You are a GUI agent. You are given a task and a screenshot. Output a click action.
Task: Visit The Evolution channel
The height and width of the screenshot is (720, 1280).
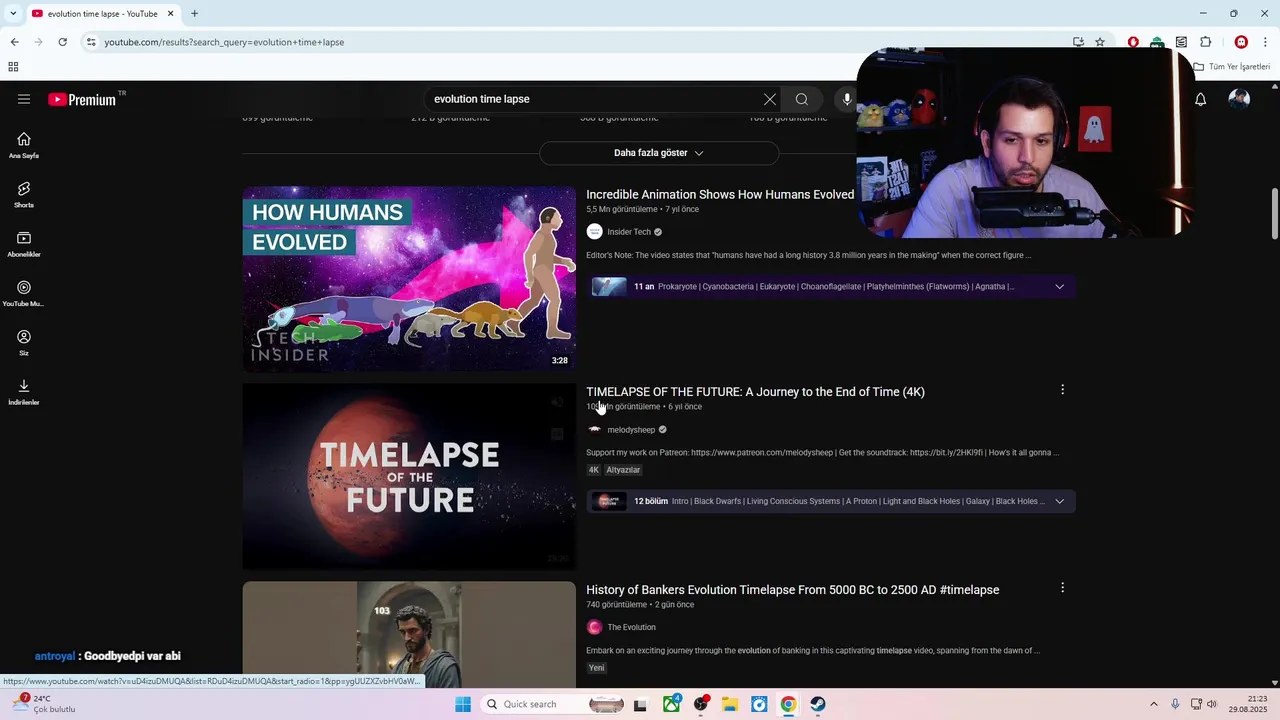[631, 627]
